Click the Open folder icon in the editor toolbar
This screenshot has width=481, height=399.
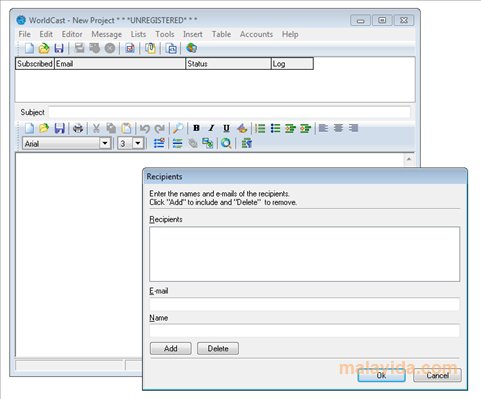pyautogui.click(x=44, y=128)
